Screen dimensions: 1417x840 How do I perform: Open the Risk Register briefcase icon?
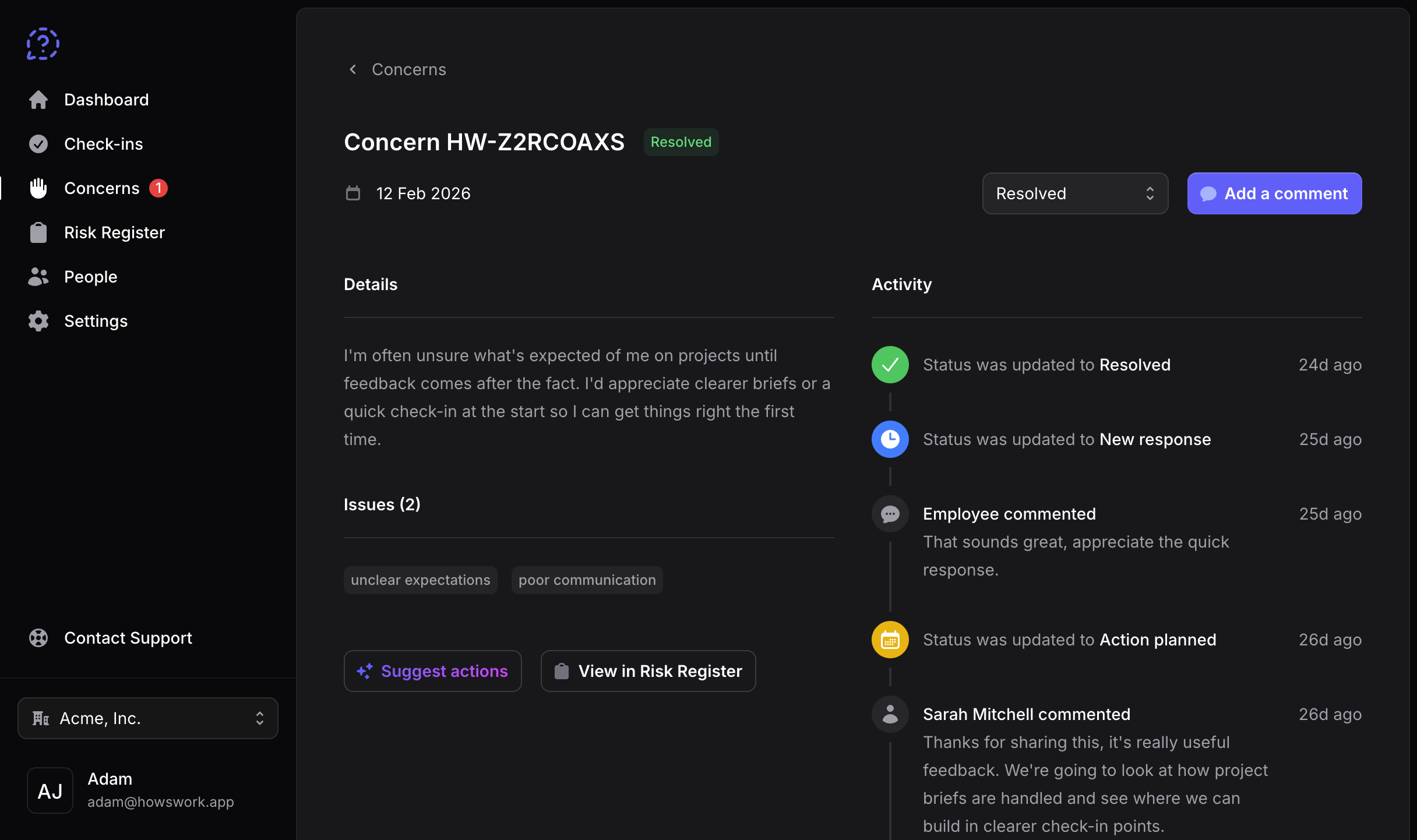tap(38, 232)
